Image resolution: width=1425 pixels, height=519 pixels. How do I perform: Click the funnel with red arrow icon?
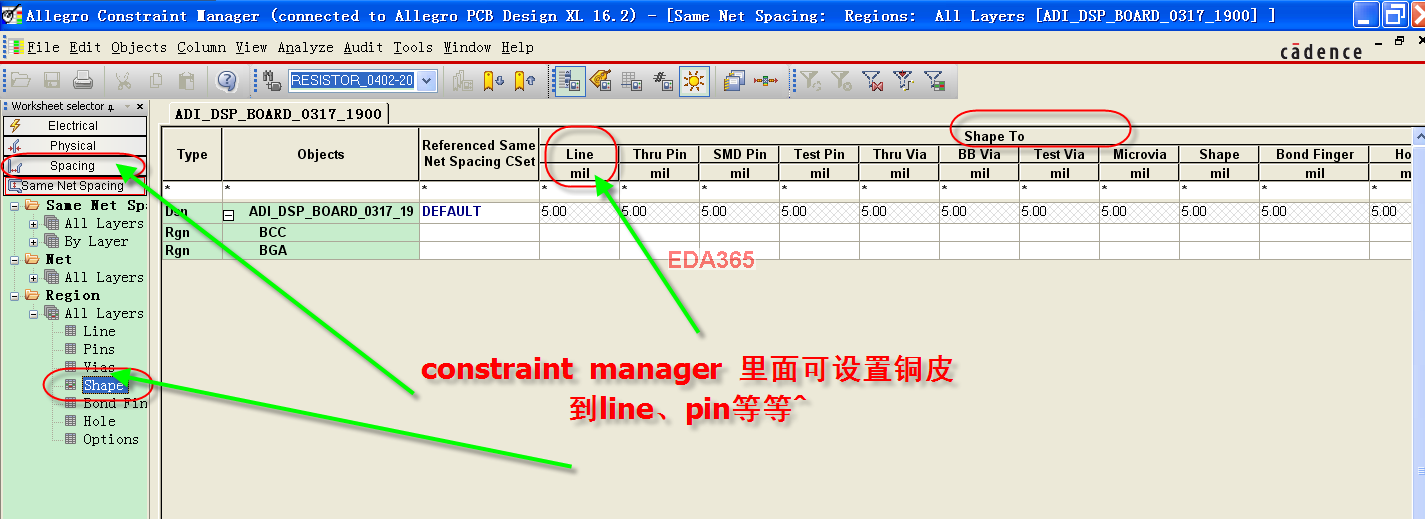point(903,81)
